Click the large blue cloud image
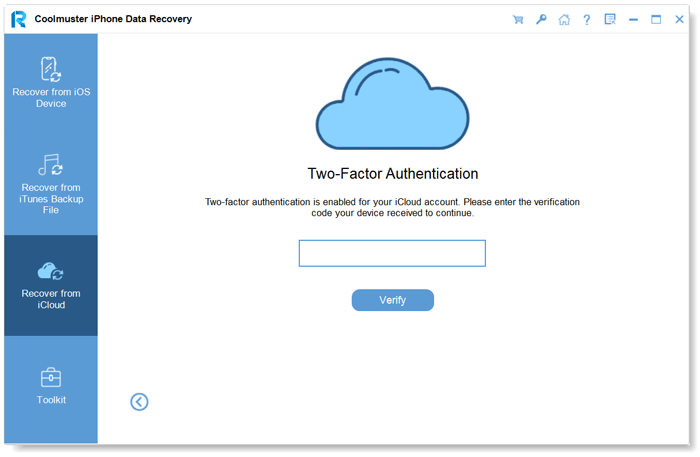The height and width of the screenshot is (457, 700). pyautogui.click(x=392, y=104)
